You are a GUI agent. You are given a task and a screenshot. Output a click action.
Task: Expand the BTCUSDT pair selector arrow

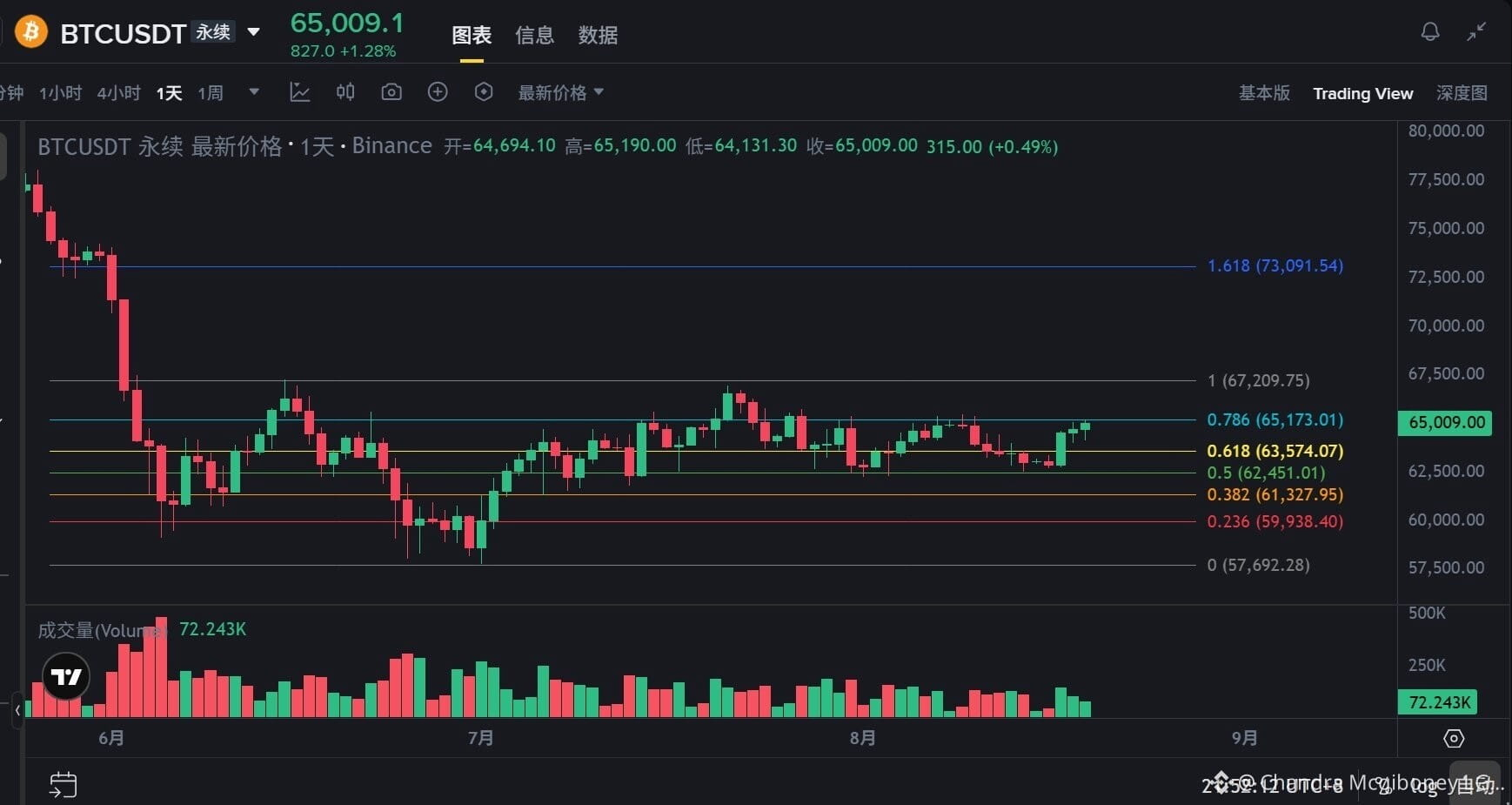pyautogui.click(x=254, y=32)
